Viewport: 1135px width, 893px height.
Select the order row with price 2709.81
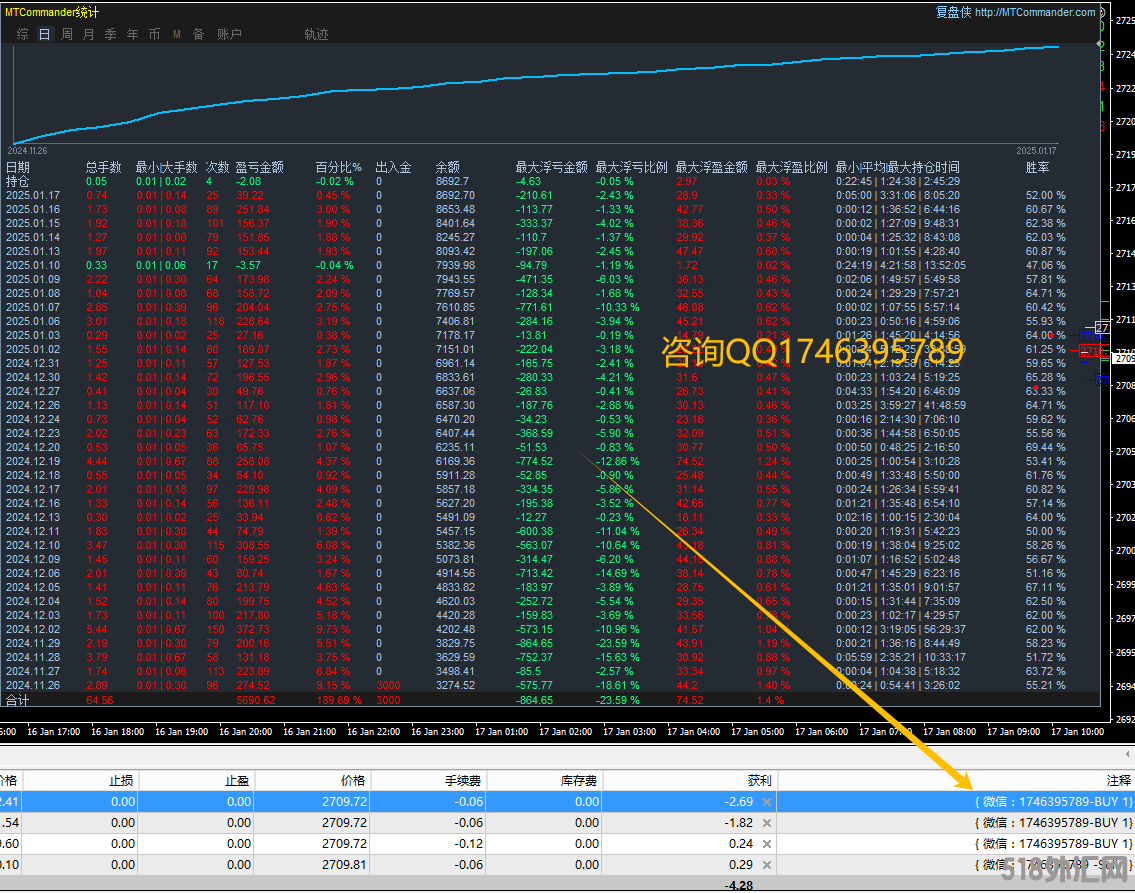tap(568, 865)
